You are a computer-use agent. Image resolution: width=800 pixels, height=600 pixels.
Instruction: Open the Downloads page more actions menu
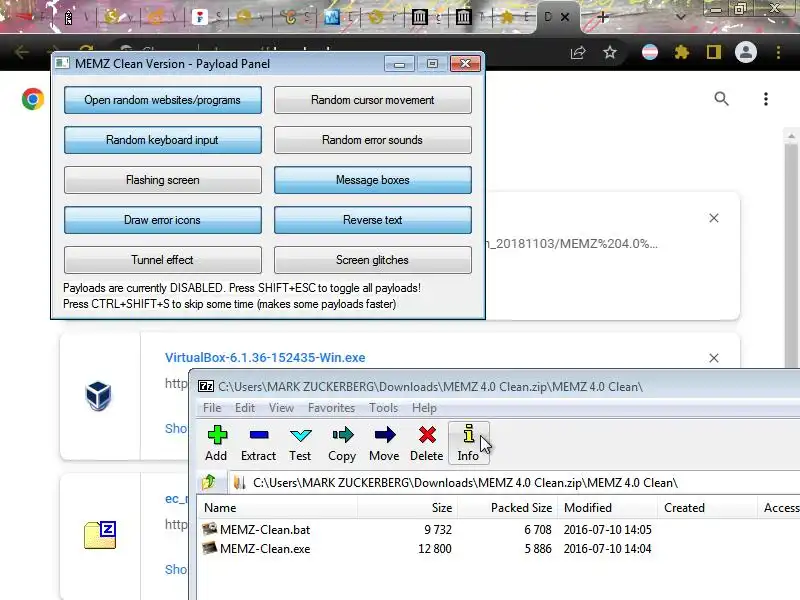pyautogui.click(x=766, y=98)
